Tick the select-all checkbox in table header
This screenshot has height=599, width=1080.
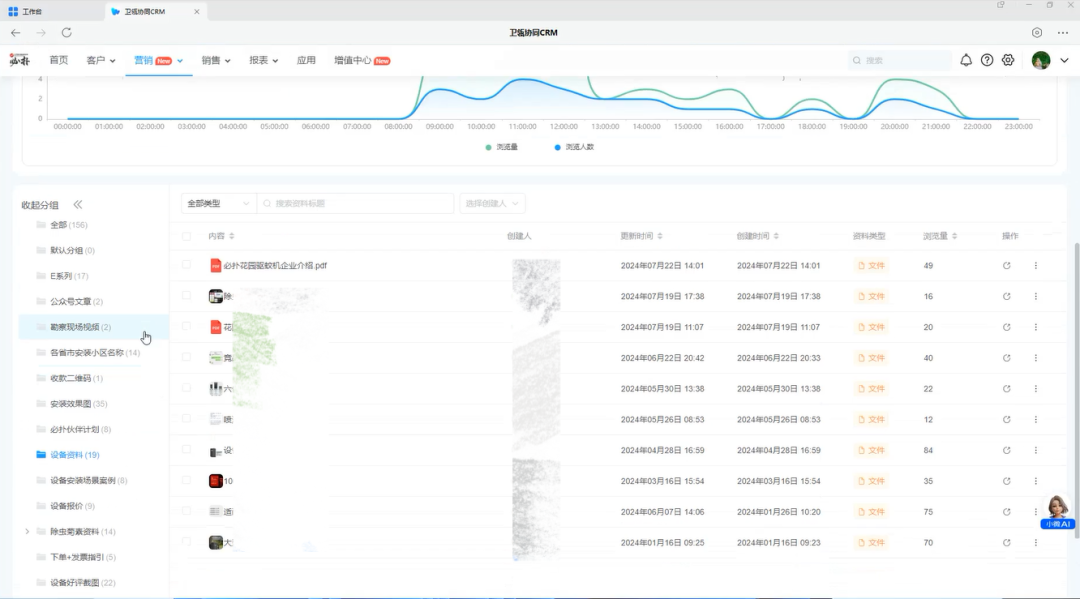tap(187, 236)
